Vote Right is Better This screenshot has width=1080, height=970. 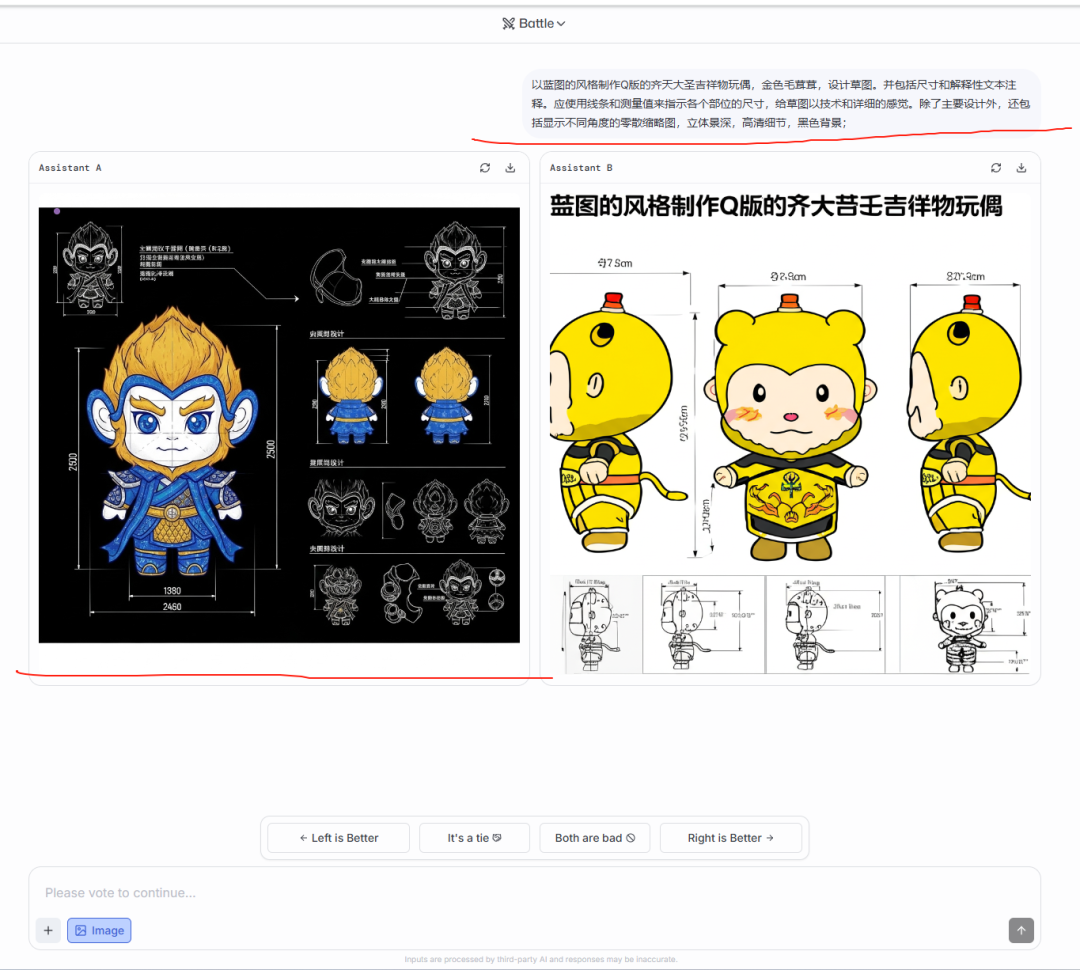pos(730,838)
